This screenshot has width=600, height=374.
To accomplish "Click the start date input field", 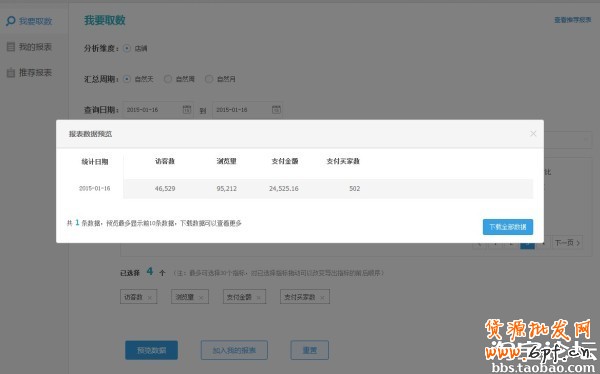I will point(158,109).
